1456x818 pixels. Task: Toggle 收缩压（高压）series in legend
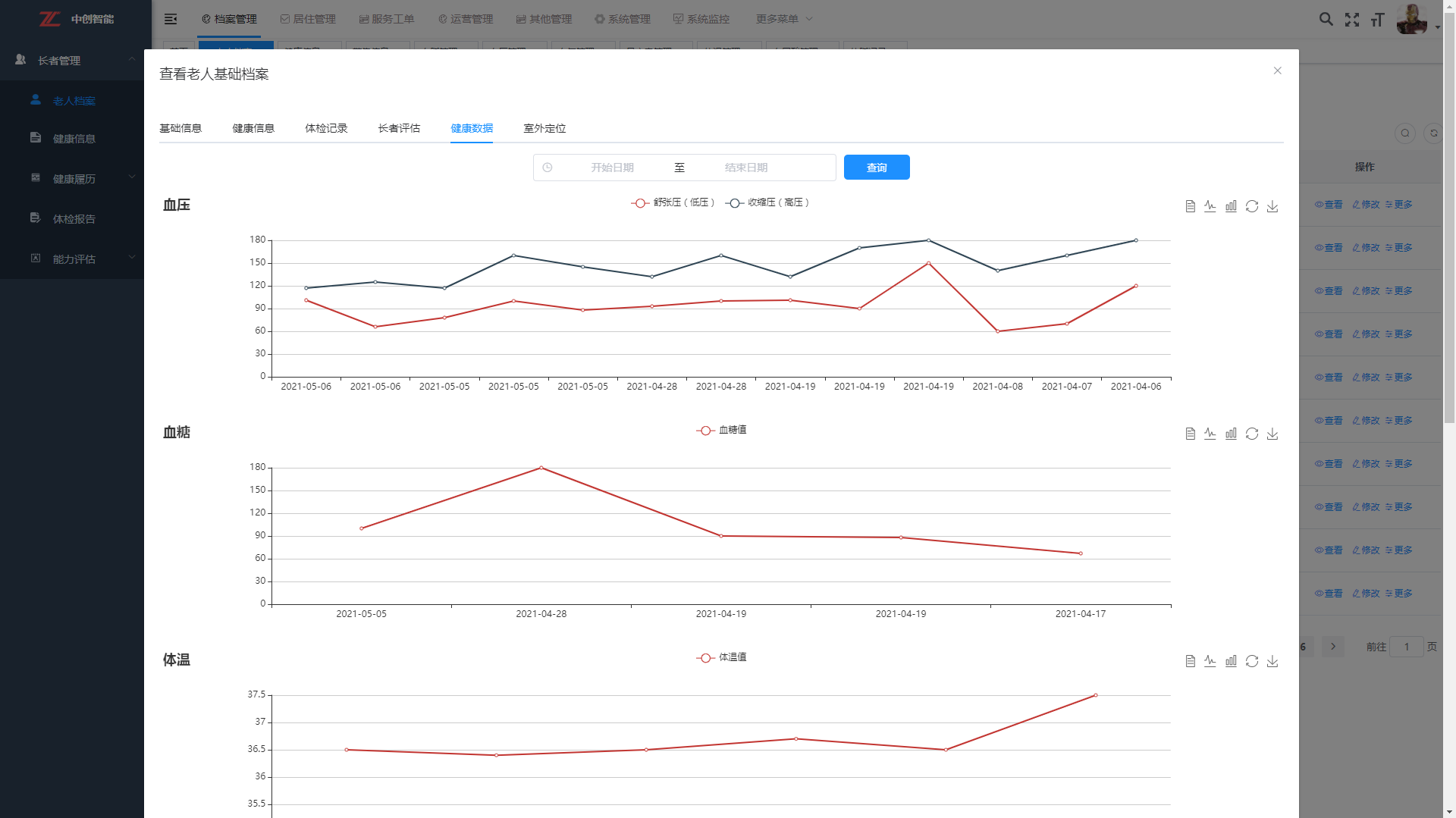[767, 202]
